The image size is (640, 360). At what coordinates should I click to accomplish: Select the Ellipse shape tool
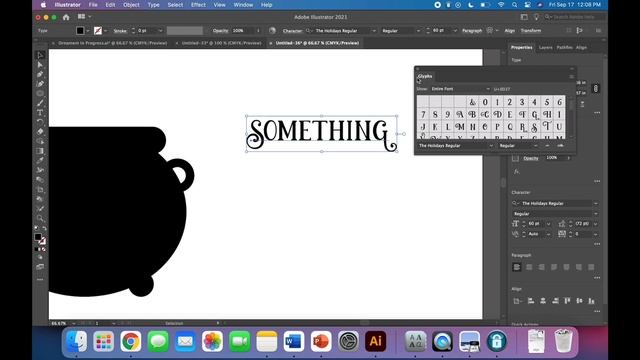[40, 93]
